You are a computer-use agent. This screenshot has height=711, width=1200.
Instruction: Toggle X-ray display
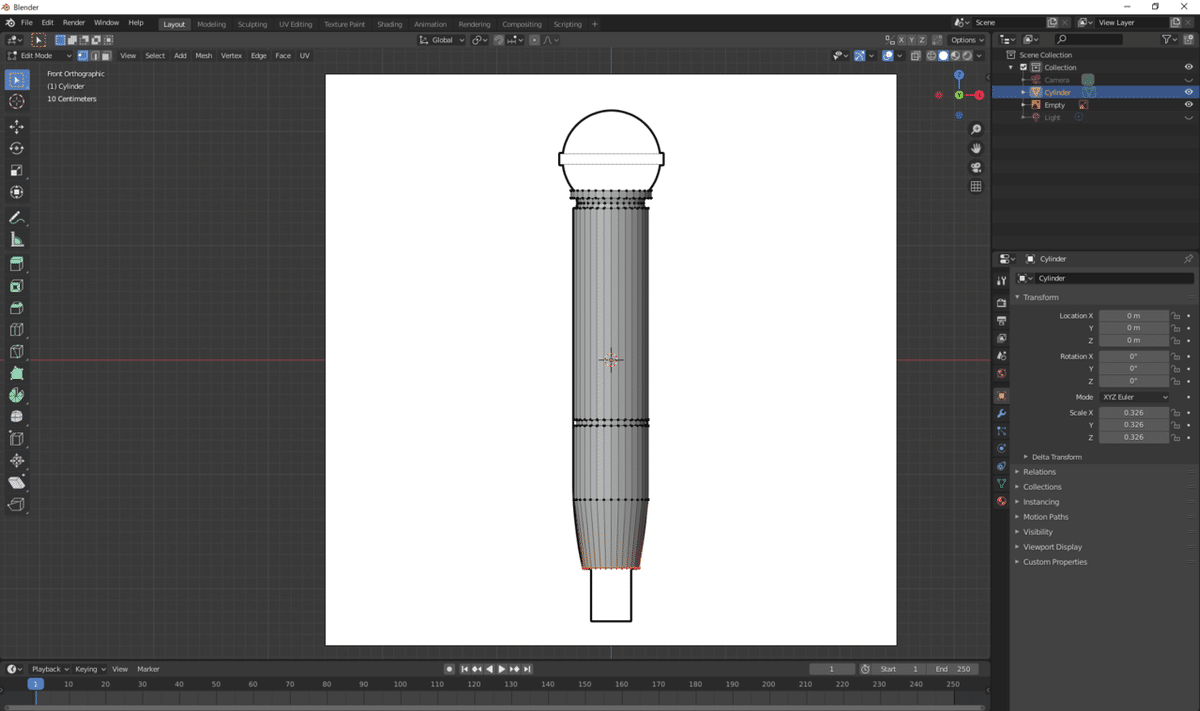pyautogui.click(x=916, y=56)
